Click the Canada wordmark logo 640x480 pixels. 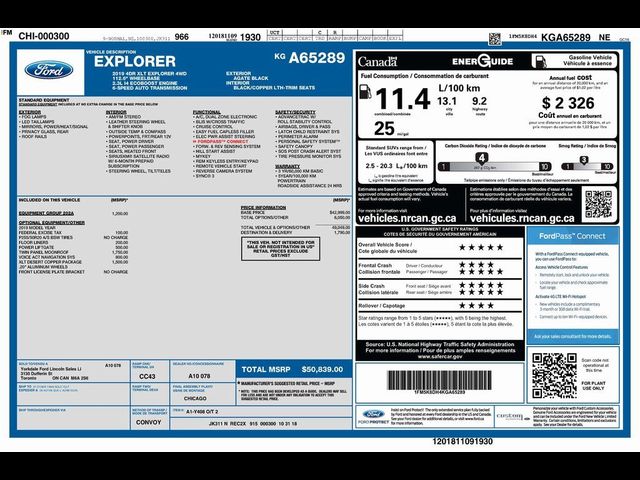pyautogui.click(x=377, y=62)
